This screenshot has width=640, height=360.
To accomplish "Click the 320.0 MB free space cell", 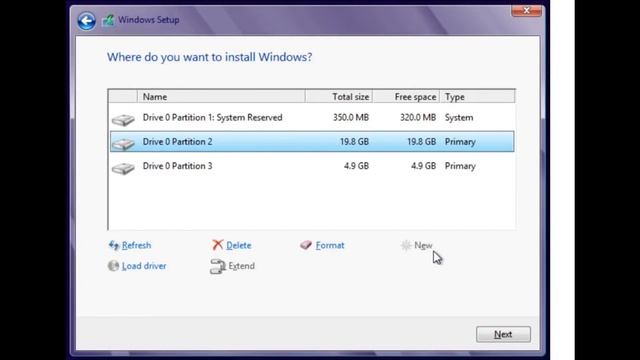I will 418,118.
